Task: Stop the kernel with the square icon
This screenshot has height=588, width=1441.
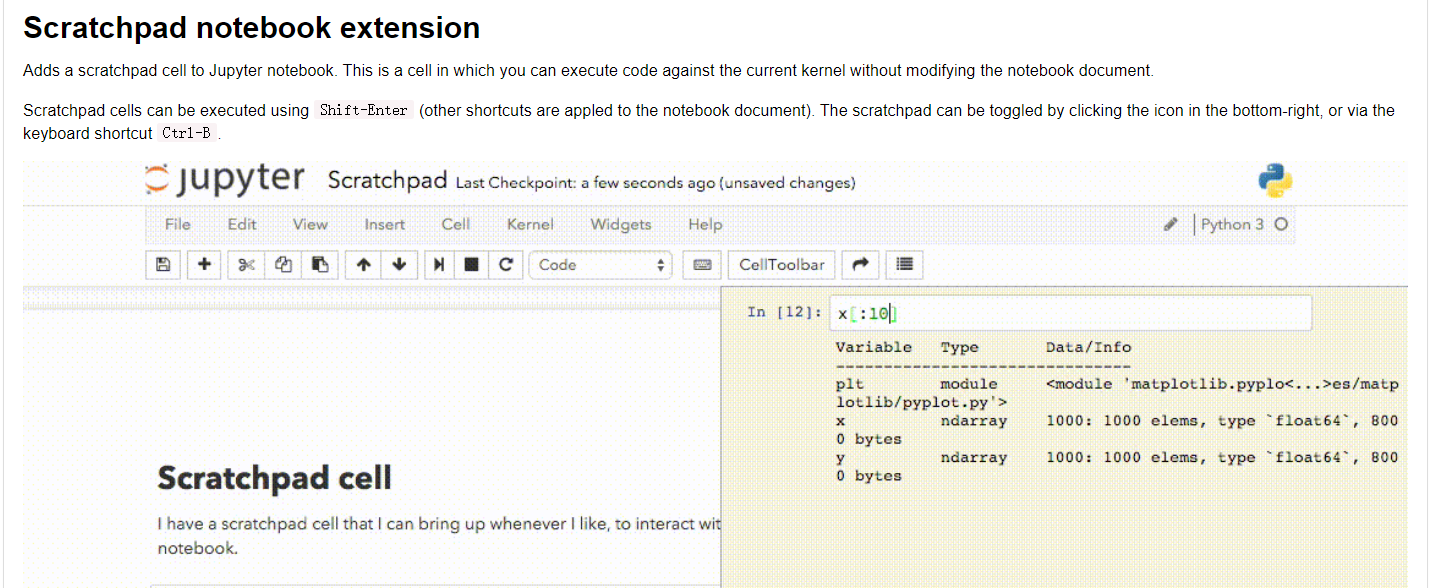Action: click(x=471, y=265)
